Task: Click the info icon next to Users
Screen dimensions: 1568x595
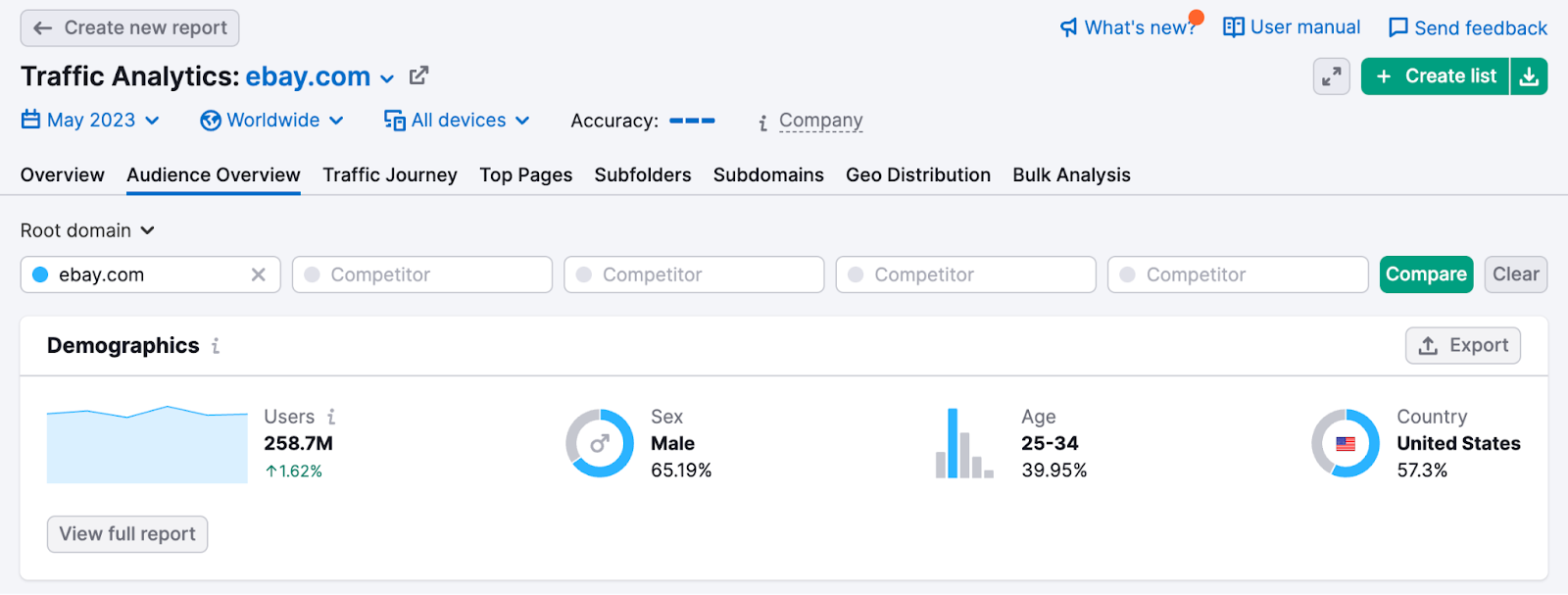Action: [331, 417]
